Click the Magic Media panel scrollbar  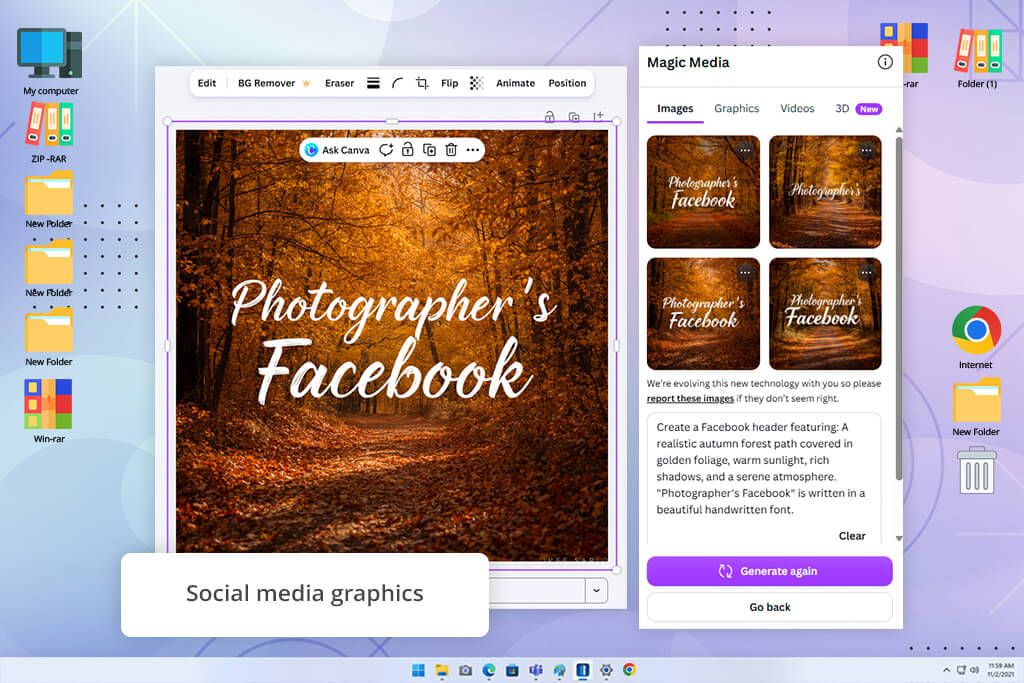899,309
